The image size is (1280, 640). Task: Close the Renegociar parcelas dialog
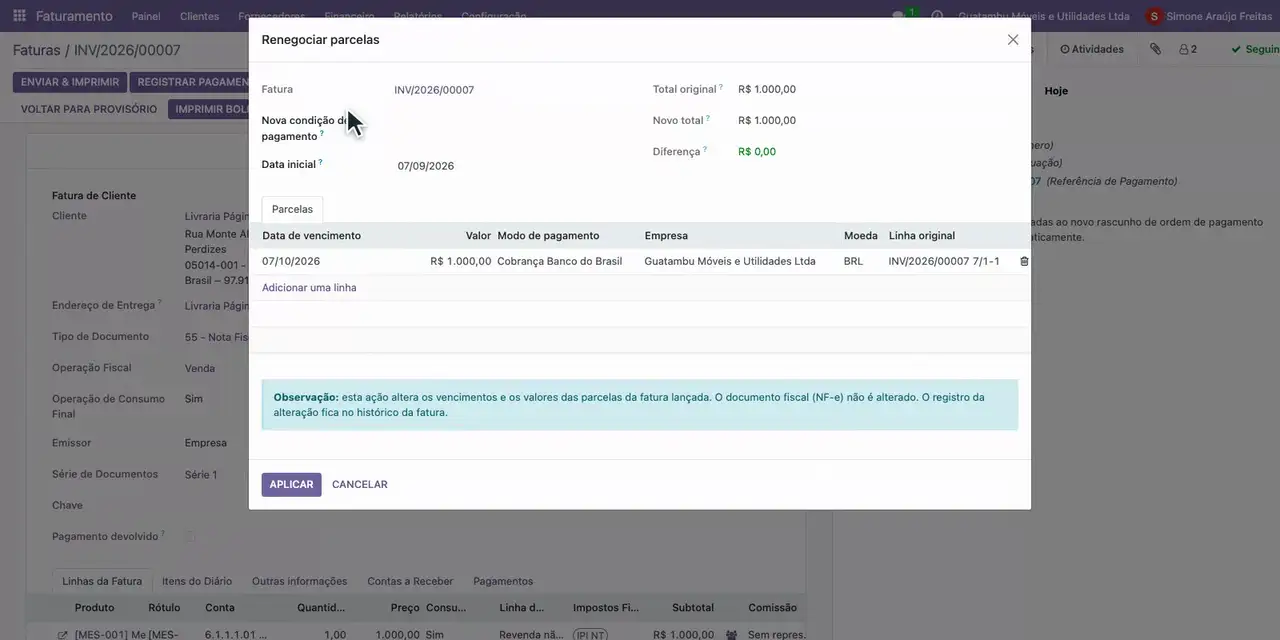coord(1013,40)
